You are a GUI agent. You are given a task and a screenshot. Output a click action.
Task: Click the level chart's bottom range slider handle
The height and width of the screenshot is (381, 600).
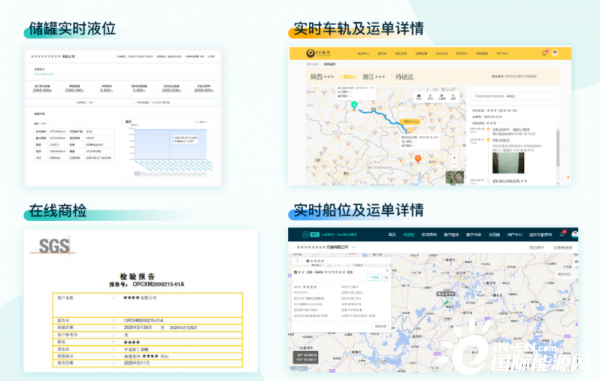coord(137,174)
